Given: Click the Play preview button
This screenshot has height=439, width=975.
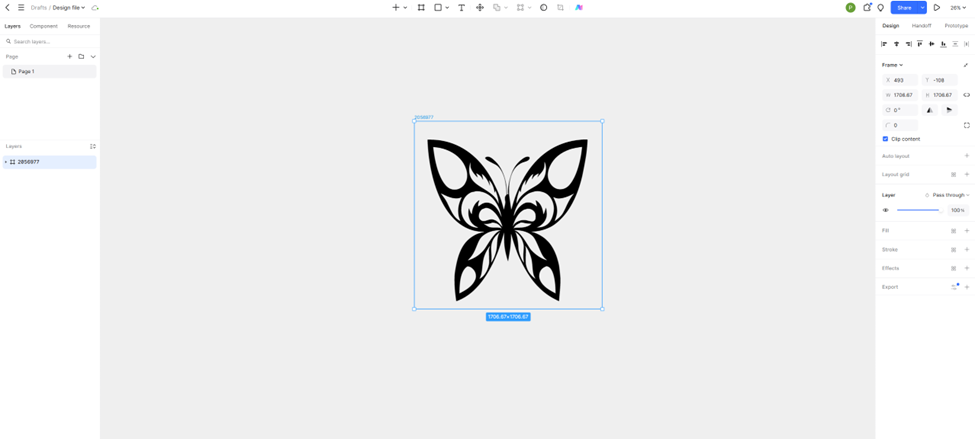Looking at the screenshot, I should pyautogui.click(x=936, y=7).
